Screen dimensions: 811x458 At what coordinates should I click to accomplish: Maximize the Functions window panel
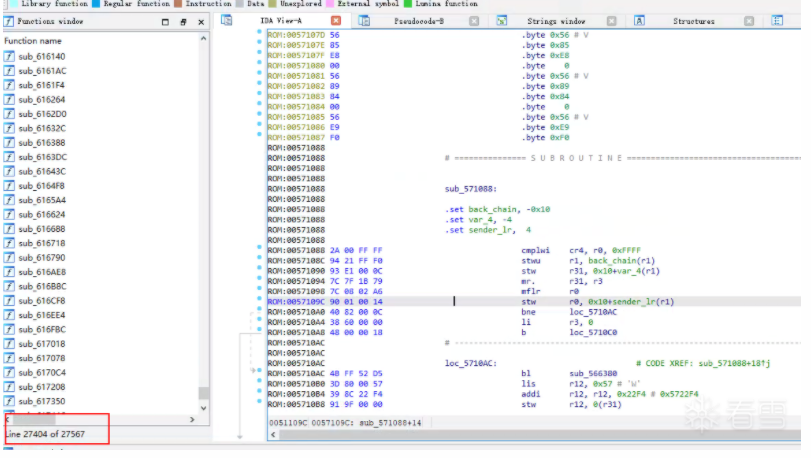(x=165, y=22)
